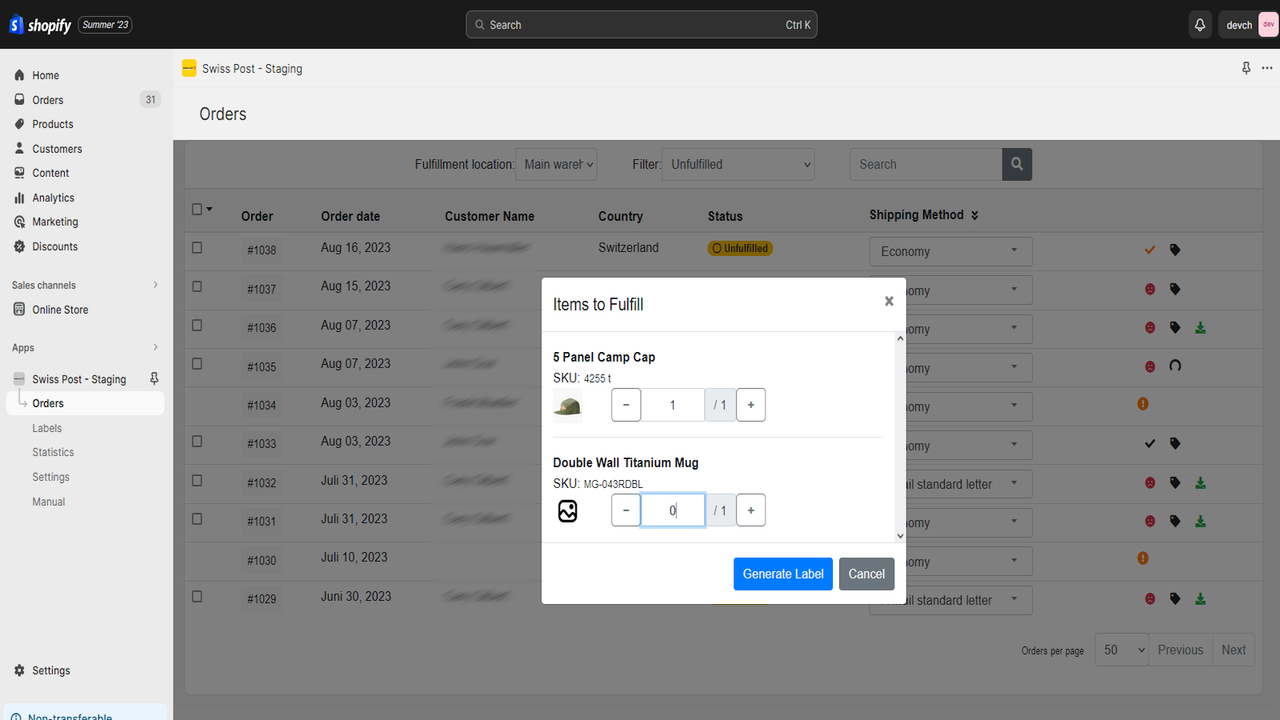Click the Discounts badge icon
Image resolution: width=1280 pixels, height=720 pixels.
click(x=19, y=246)
